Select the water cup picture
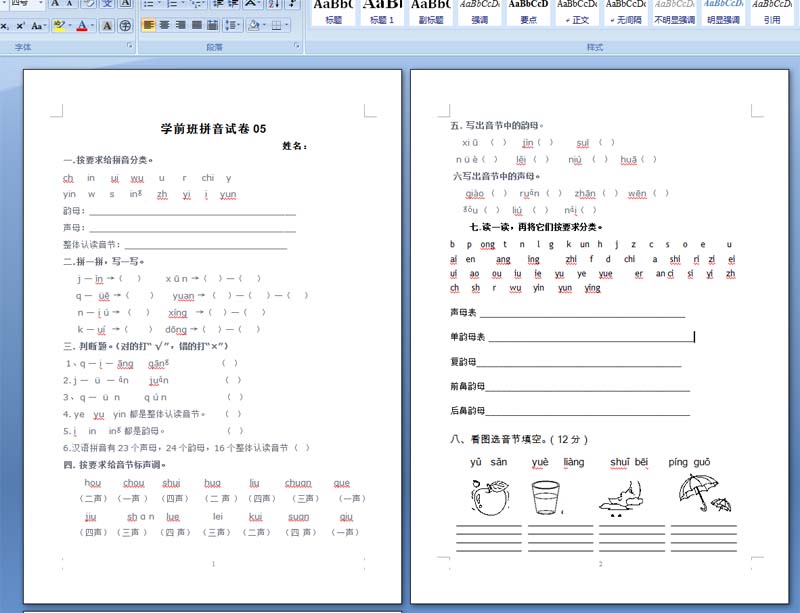The height and width of the screenshot is (613, 800). pyautogui.click(x=545, y=498)
